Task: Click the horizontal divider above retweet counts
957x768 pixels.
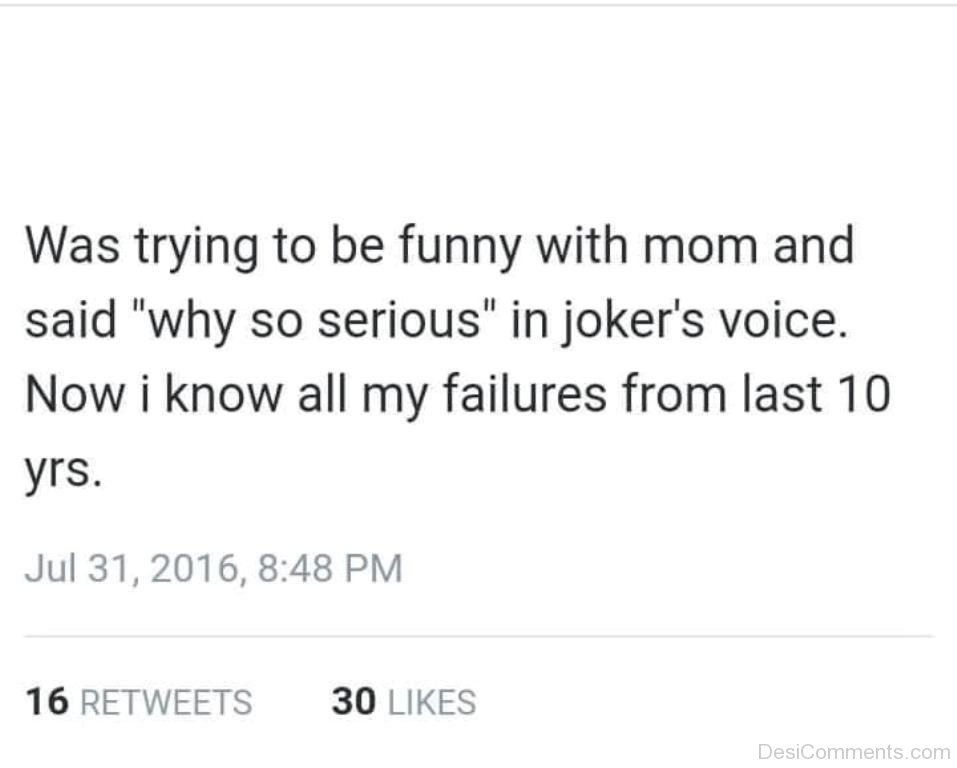Action: point(478,636)
